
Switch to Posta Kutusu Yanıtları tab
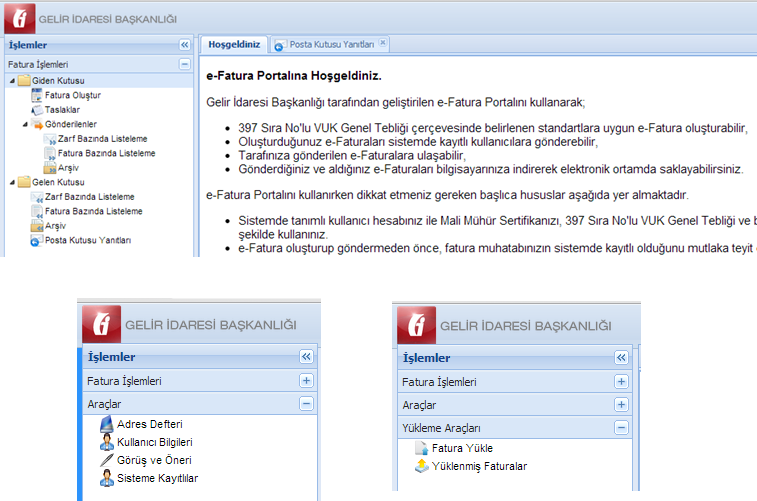pyautogui.click(x=331, y=45)
